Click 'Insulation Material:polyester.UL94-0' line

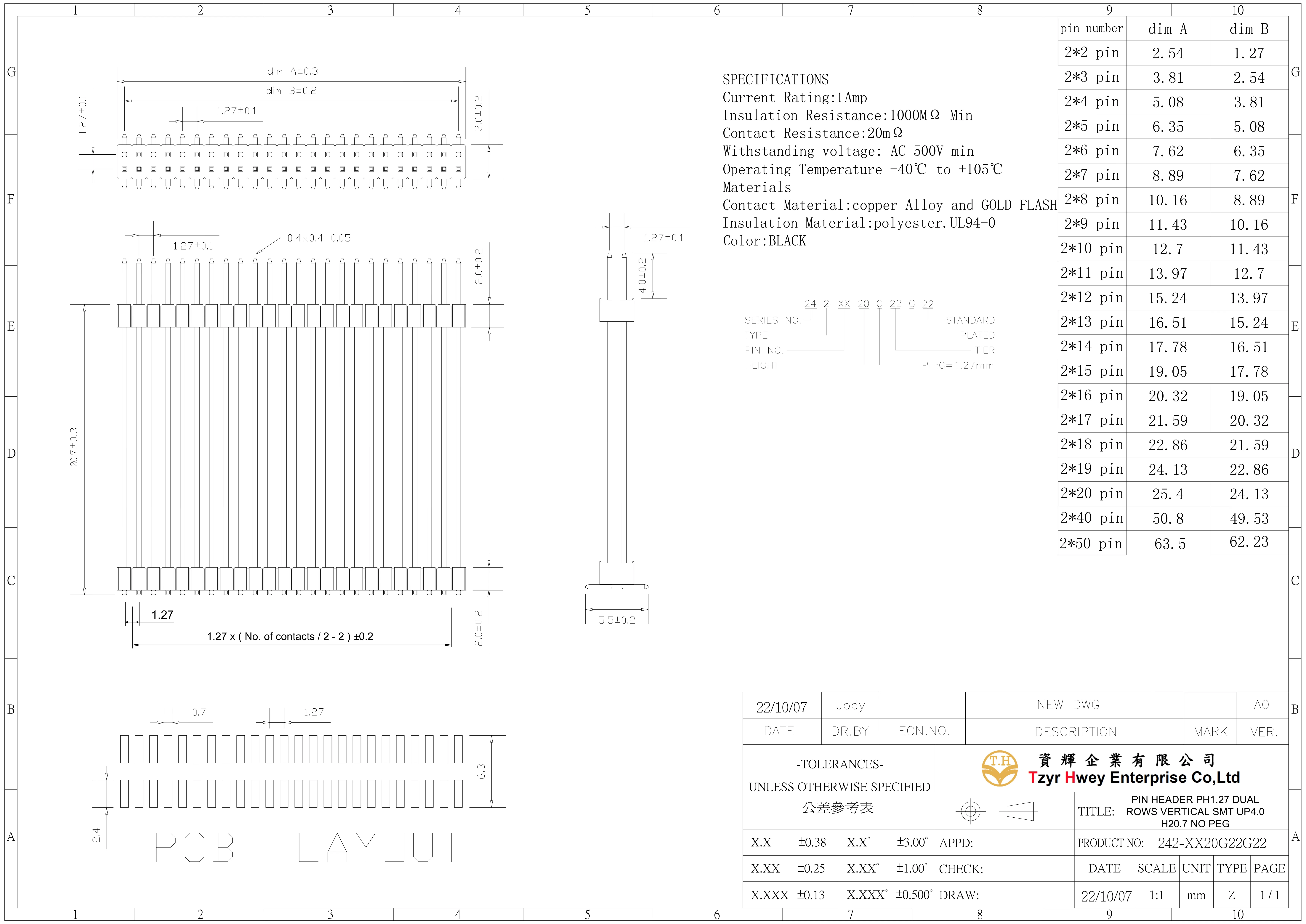tap(859, 223)
